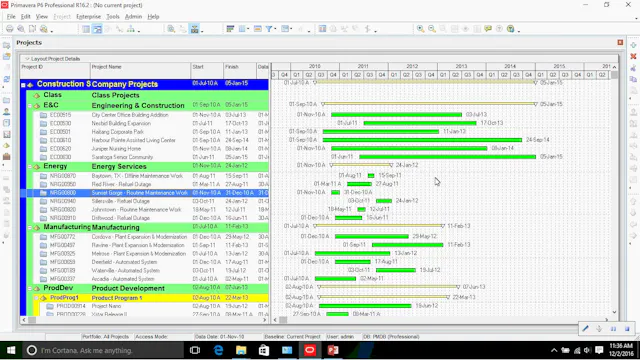Click the Copy icon on right bar
This screenshot has height=360, width=640.
point(633,79)
